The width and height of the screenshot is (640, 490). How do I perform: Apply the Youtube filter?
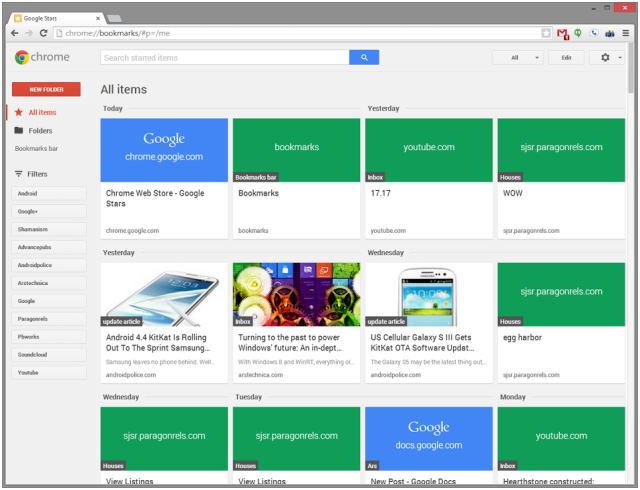(49, 373)
